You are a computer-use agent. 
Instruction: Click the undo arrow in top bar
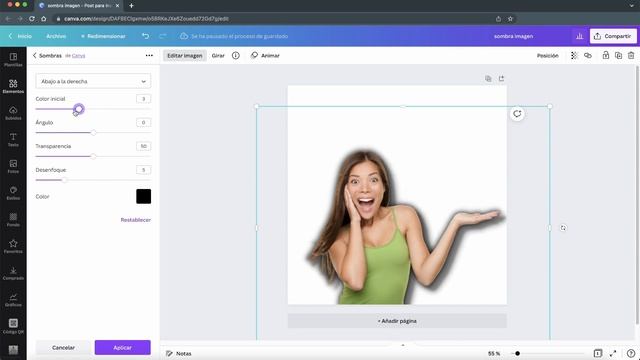[x=145, y=36]
